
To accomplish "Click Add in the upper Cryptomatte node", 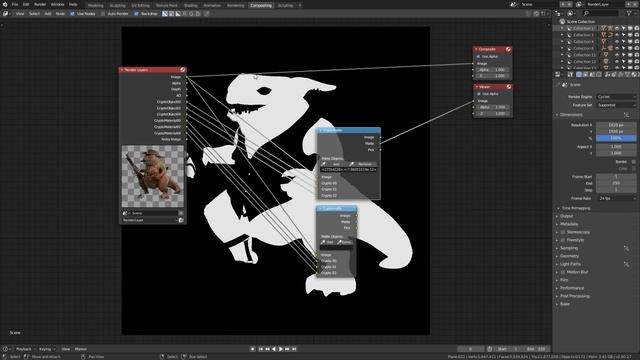I will (333, 164).
